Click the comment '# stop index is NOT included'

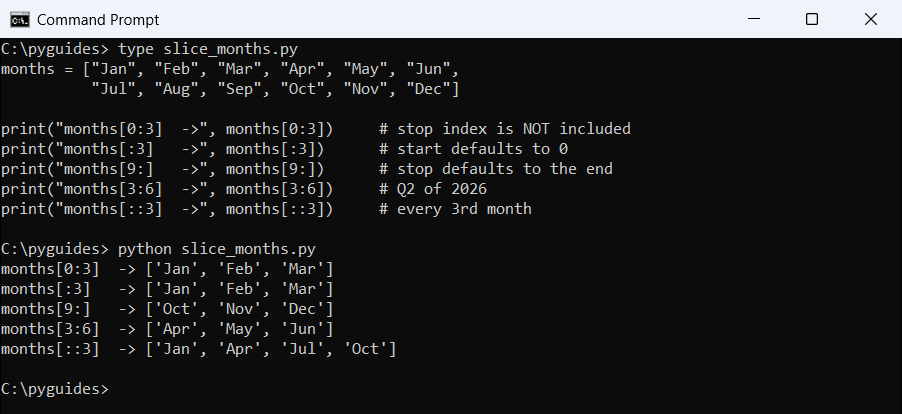pos(505,129)
